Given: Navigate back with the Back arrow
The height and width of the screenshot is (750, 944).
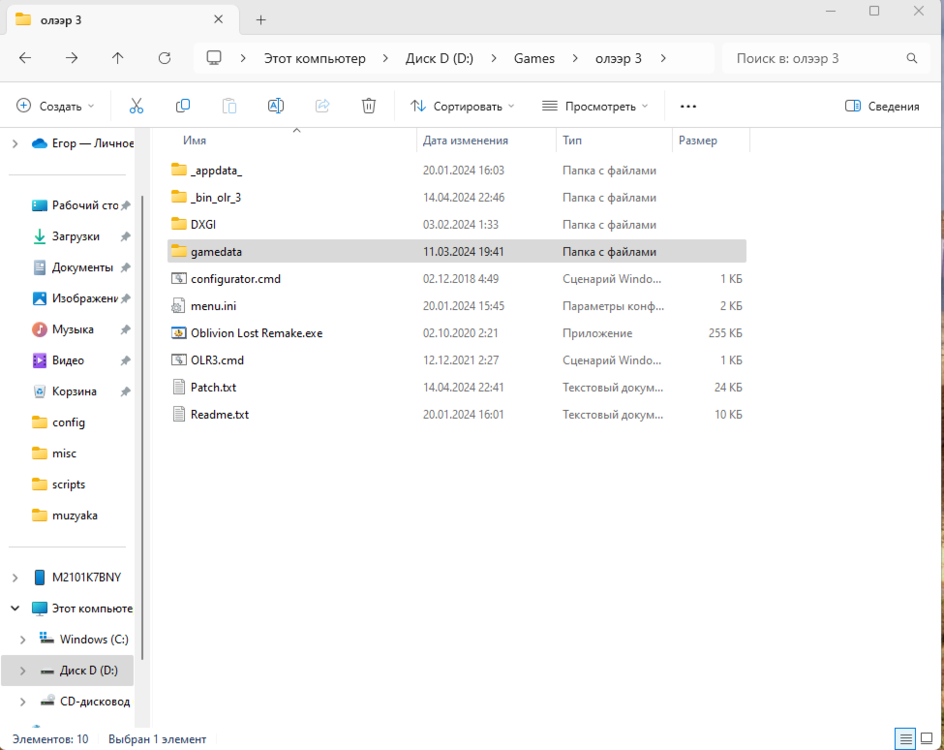Looking at the screenshot, I should tap(26, 58).
